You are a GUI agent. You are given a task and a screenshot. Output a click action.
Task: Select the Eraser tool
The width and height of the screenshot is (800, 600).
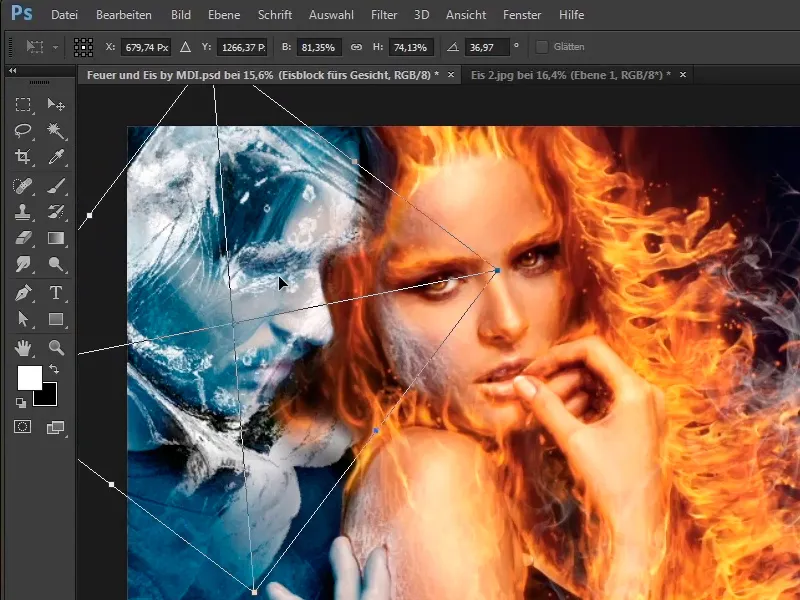click(23, 238)
